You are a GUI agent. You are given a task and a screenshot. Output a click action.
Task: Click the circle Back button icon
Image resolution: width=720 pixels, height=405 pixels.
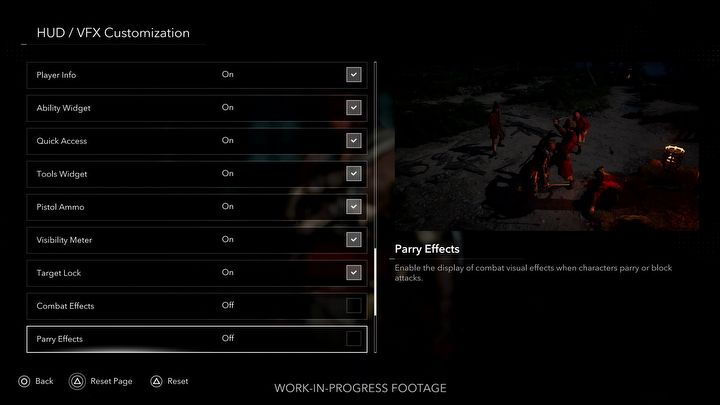(x=24, y=381)
